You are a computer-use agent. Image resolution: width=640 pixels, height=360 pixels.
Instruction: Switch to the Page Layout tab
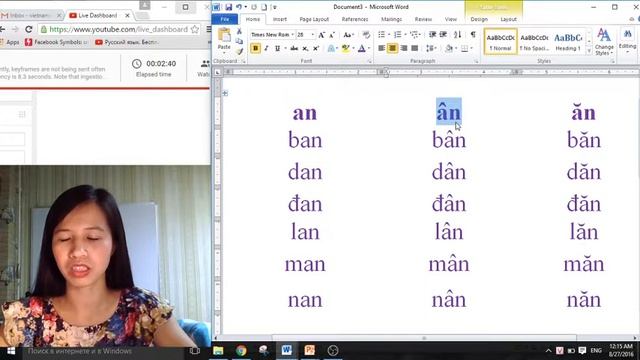tap(314, 19)
